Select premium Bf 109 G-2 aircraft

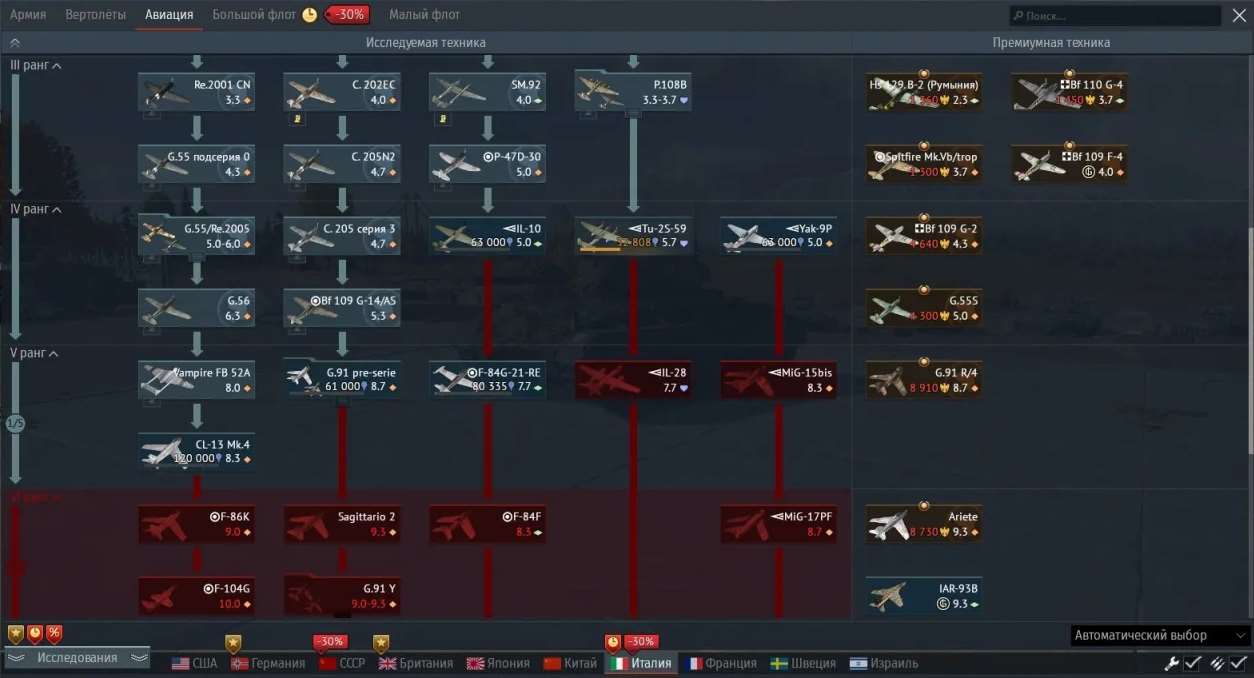(924, 235)
